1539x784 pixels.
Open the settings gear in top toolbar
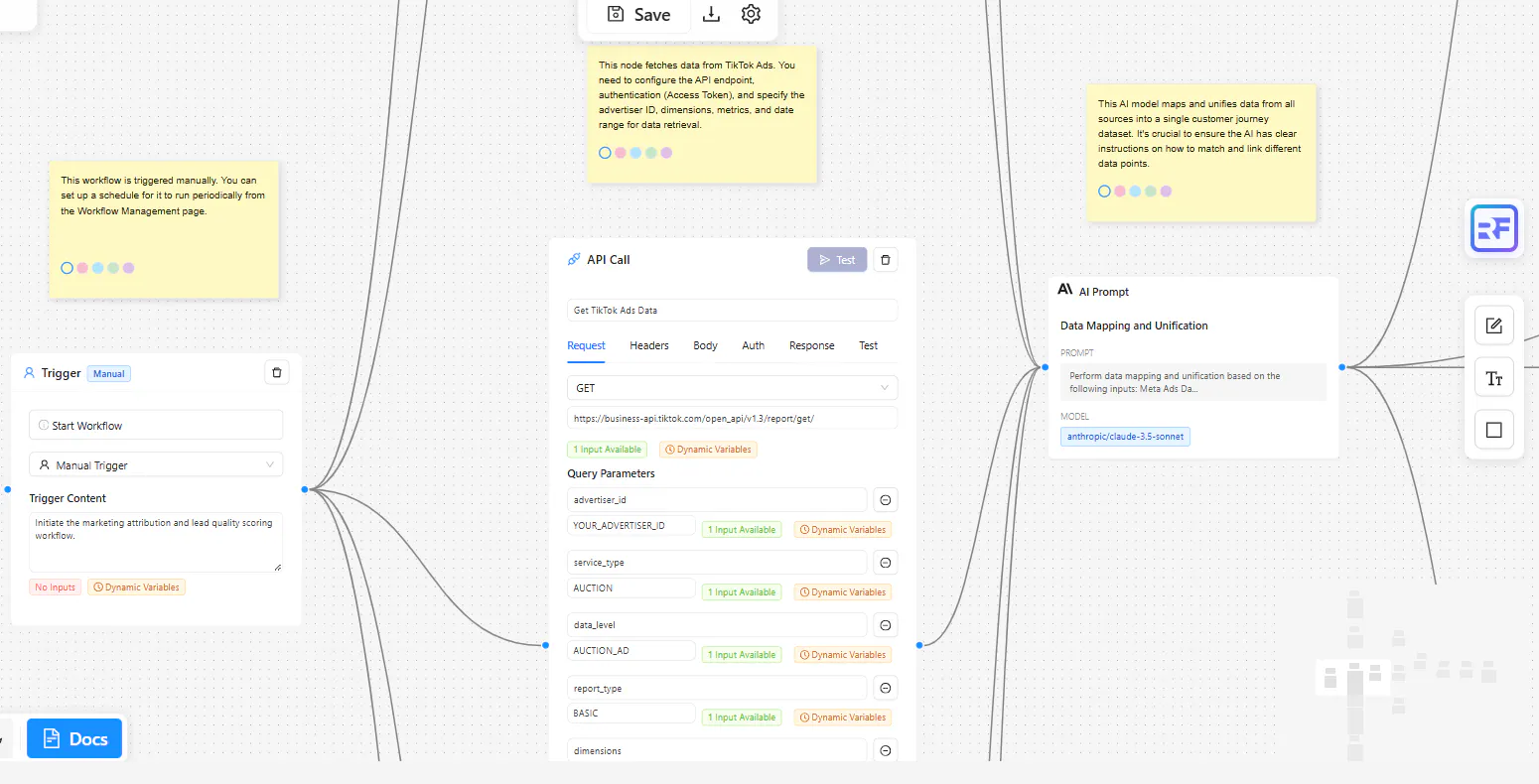click(751, 14)
